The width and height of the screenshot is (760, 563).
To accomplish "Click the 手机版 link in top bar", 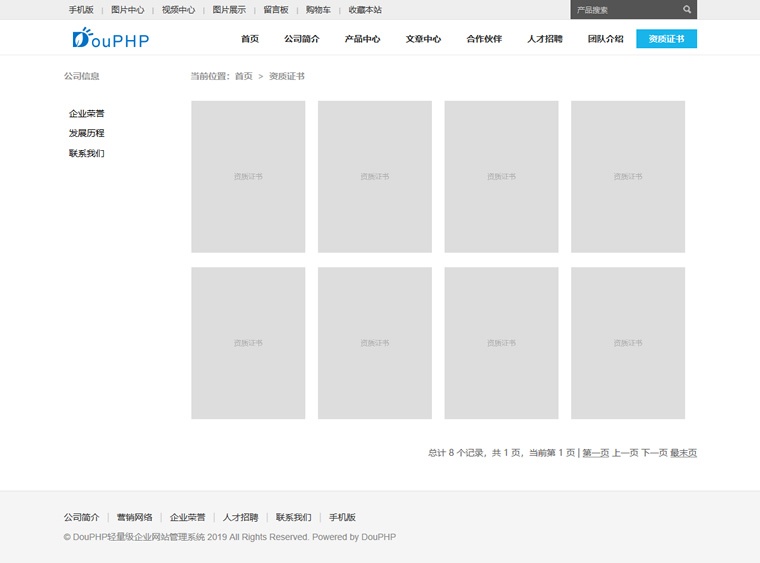I will coord(81,10).
